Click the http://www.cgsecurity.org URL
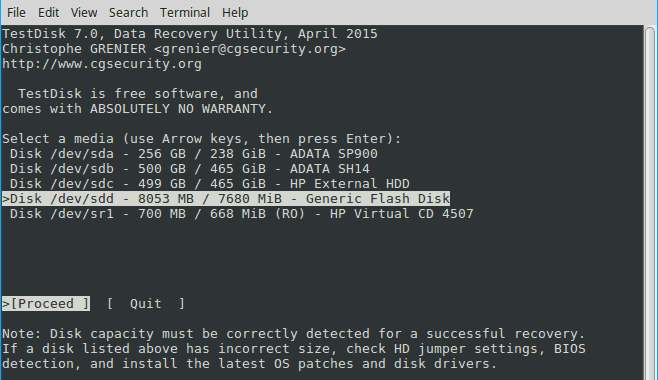This screenshot has height=380, width=658. tap(102, 64)
